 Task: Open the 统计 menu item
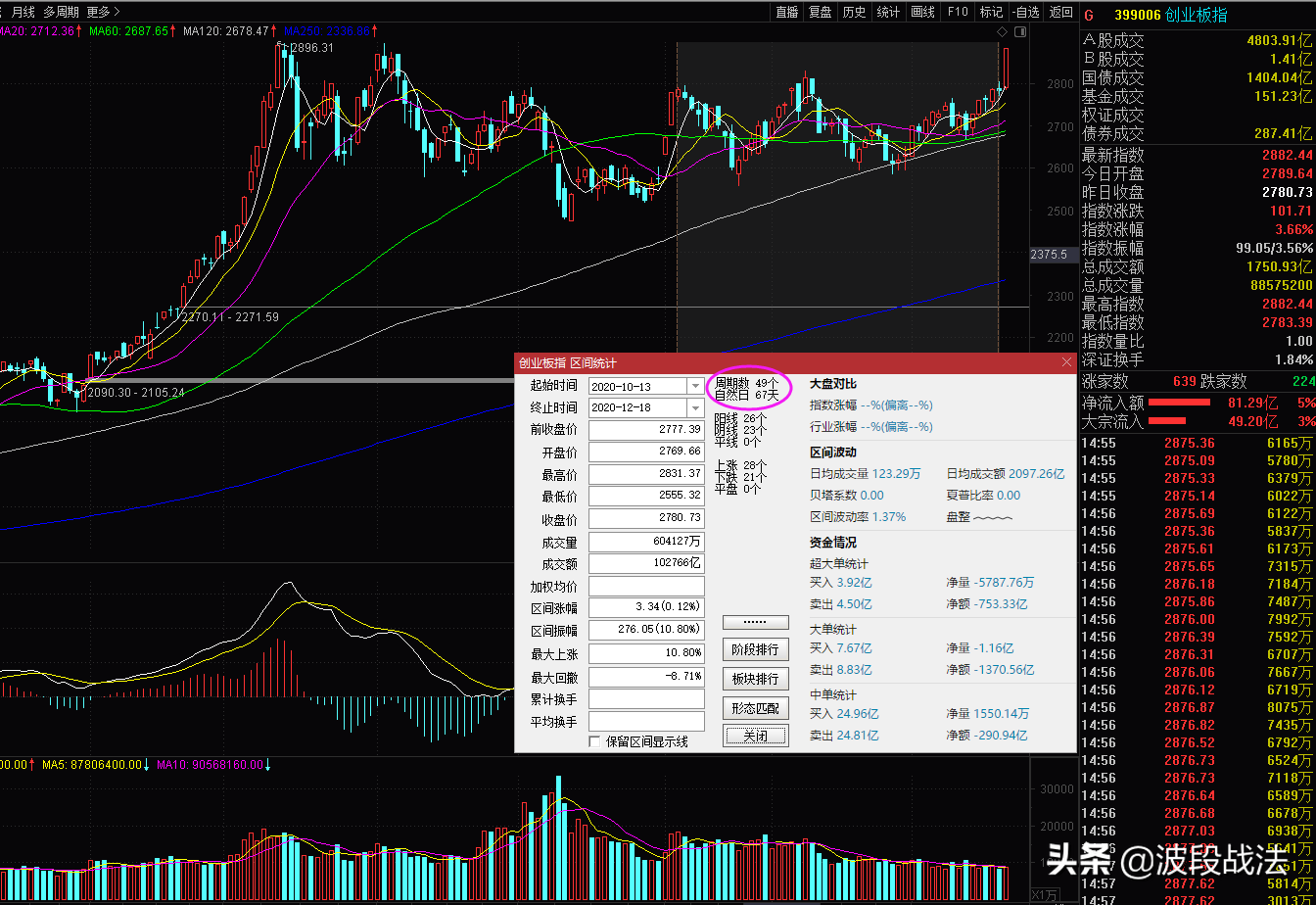click(888, 12)
